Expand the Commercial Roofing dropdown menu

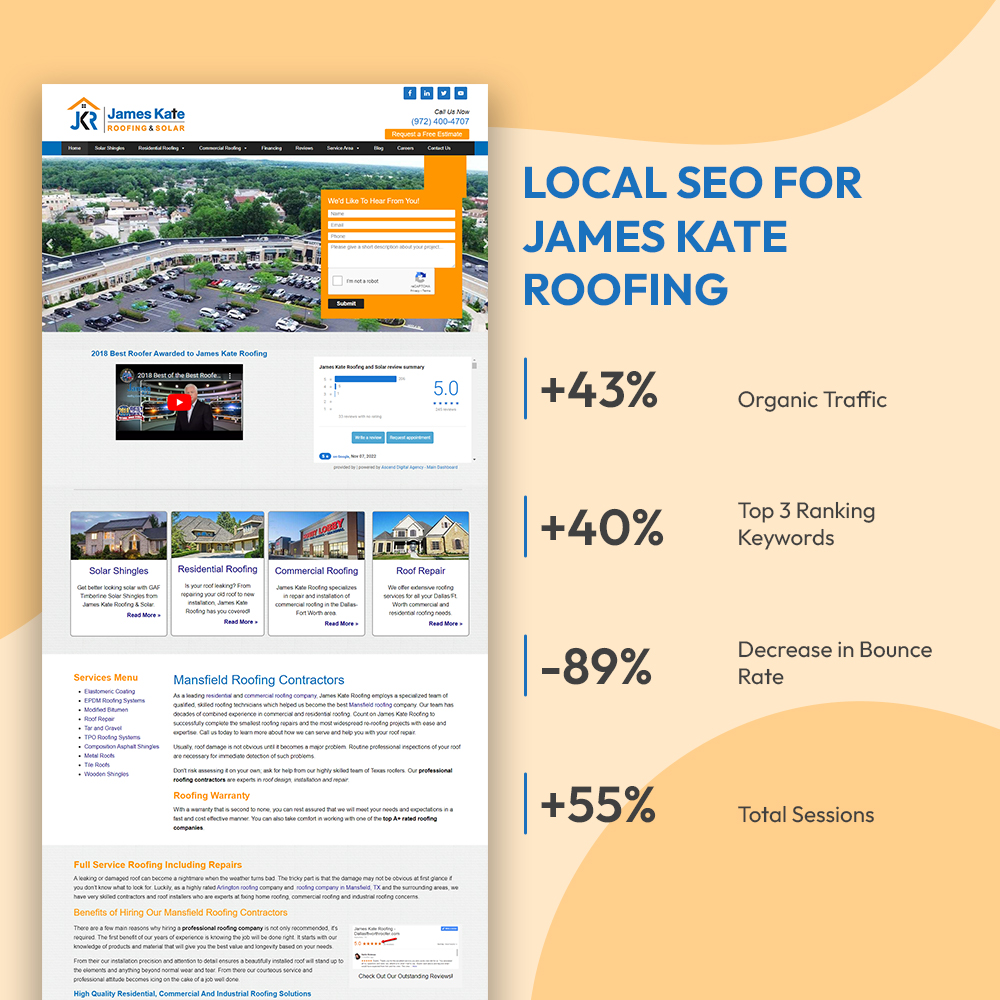(222, 148)
